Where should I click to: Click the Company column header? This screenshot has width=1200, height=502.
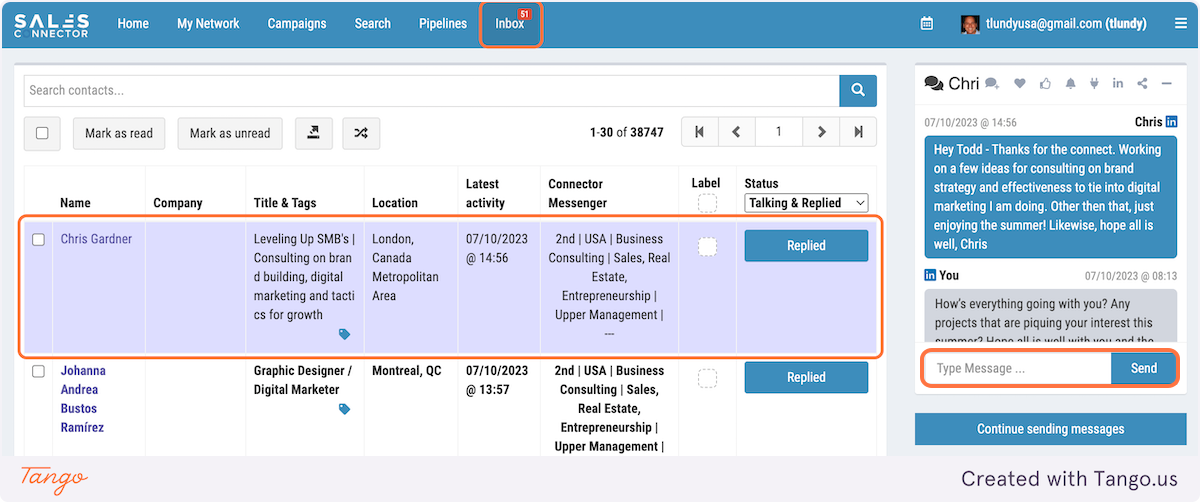(178, 203)
